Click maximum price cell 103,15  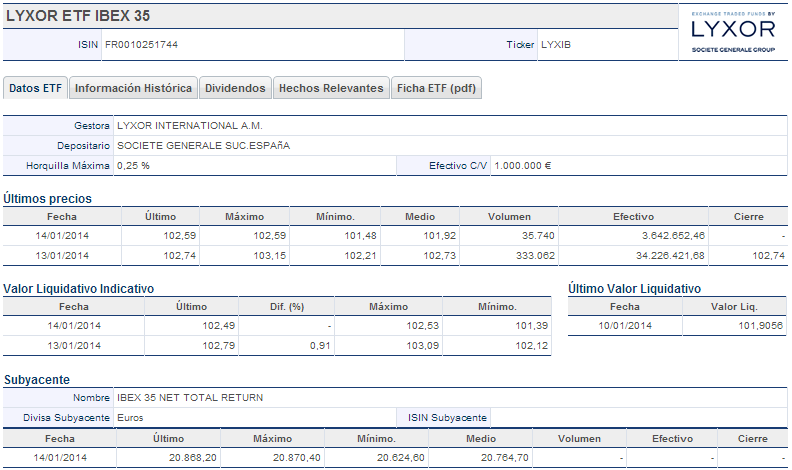click(x=270, y=256)
